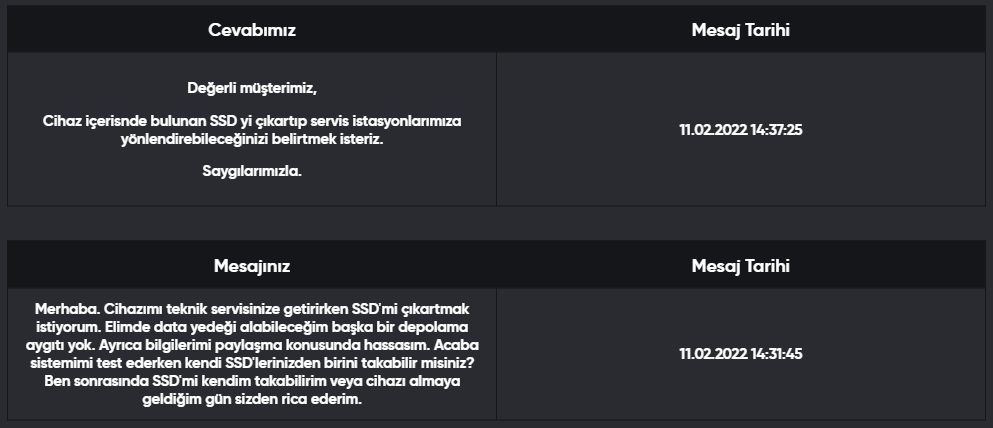993x428 pixels.
Task: Click the line beginning "Ben sonrasında SSD'mi kendim"
Action: pos(252,381)
